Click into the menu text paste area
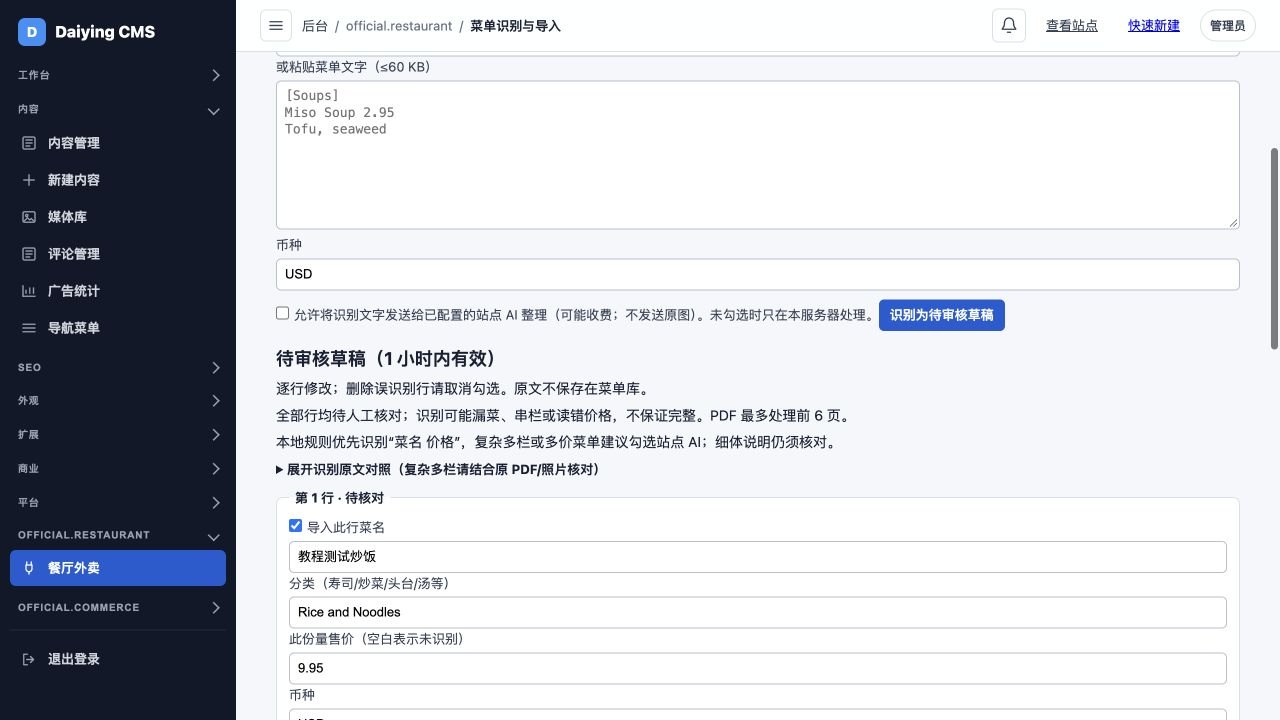This screenshot has width=1280, height=720. pos(758,155)
